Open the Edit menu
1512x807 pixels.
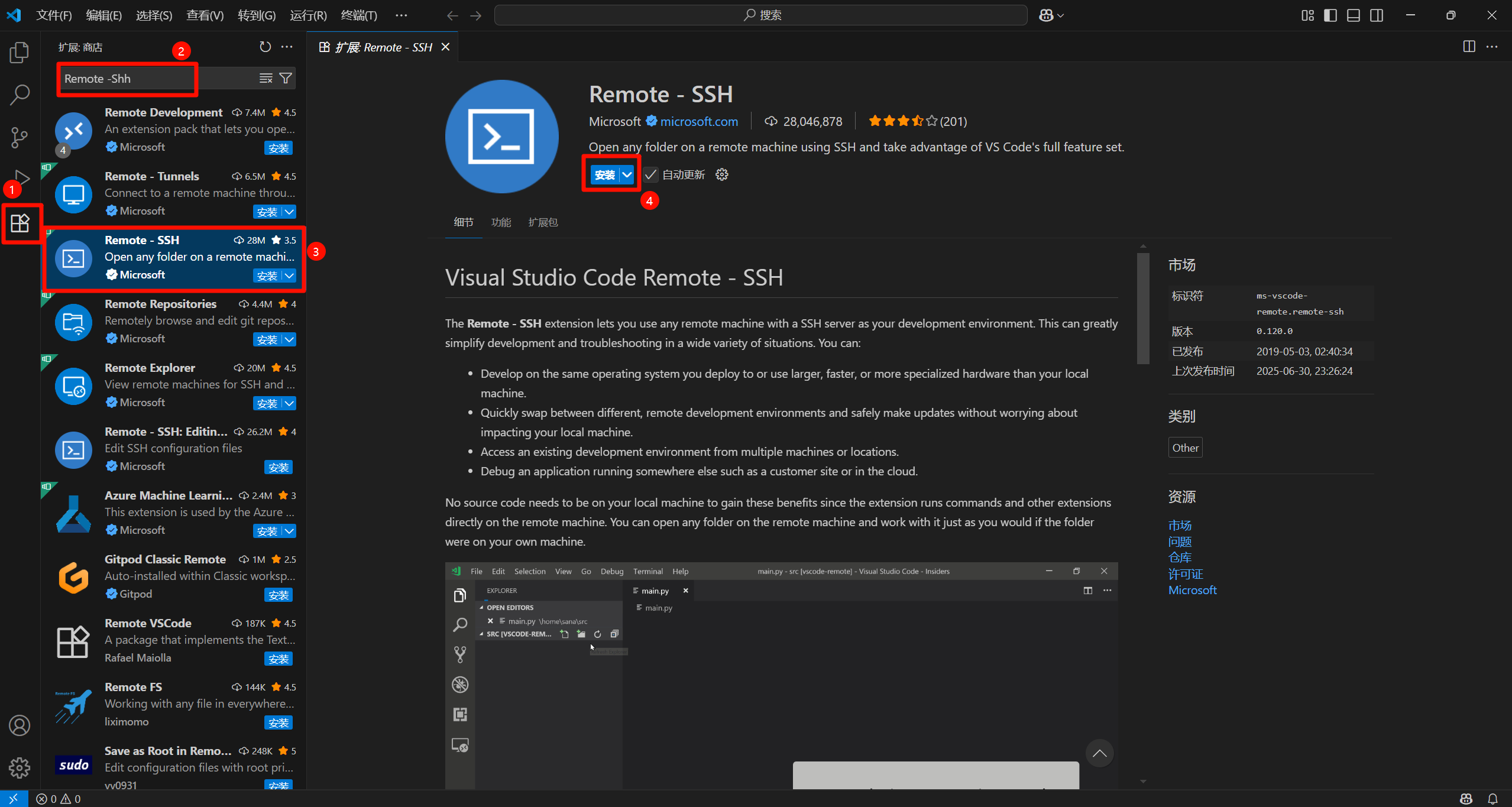104,15
